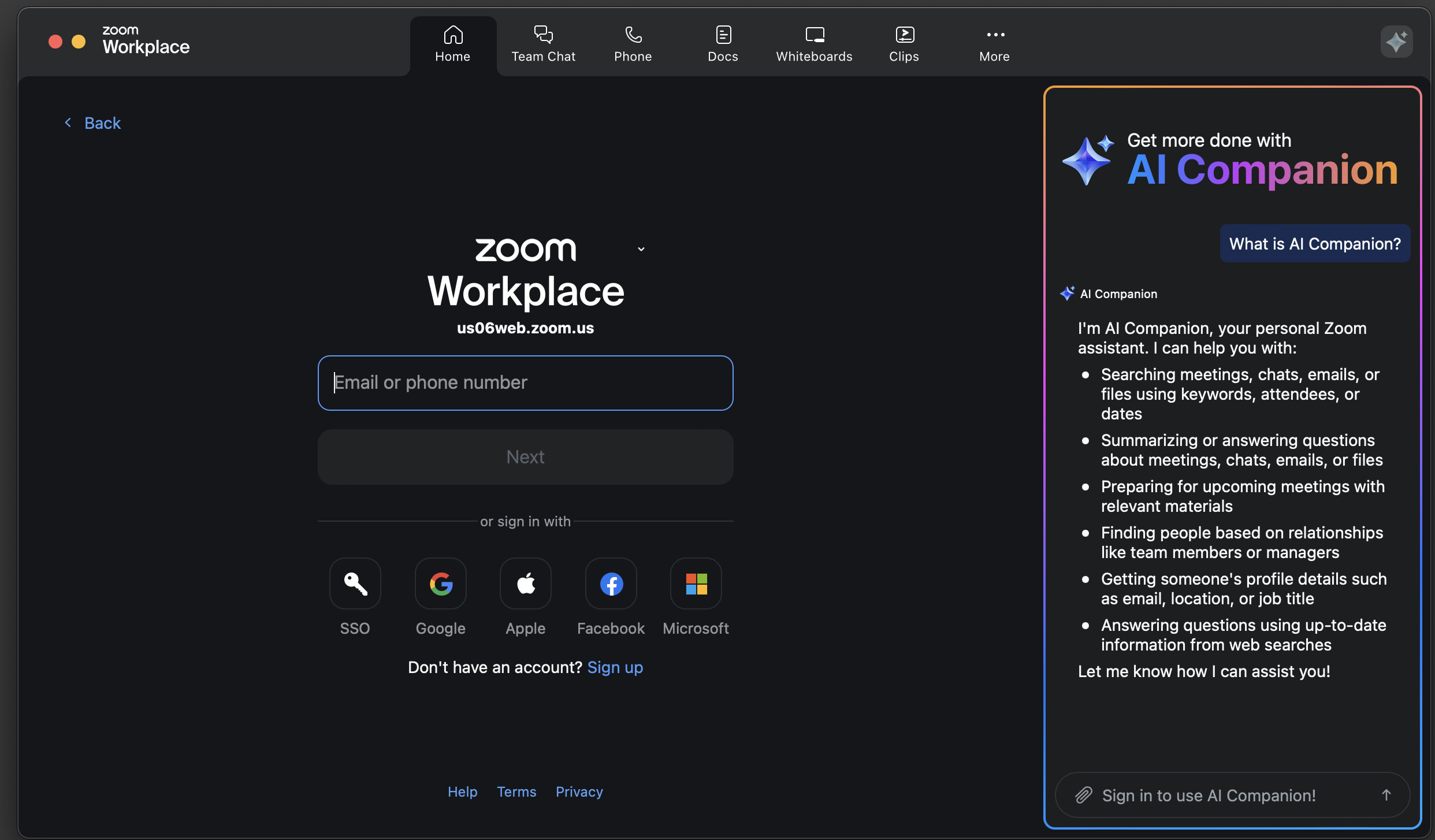Screen dimensions: 1435x840
Task: Open the Phone tab
Action: [633, 44]
